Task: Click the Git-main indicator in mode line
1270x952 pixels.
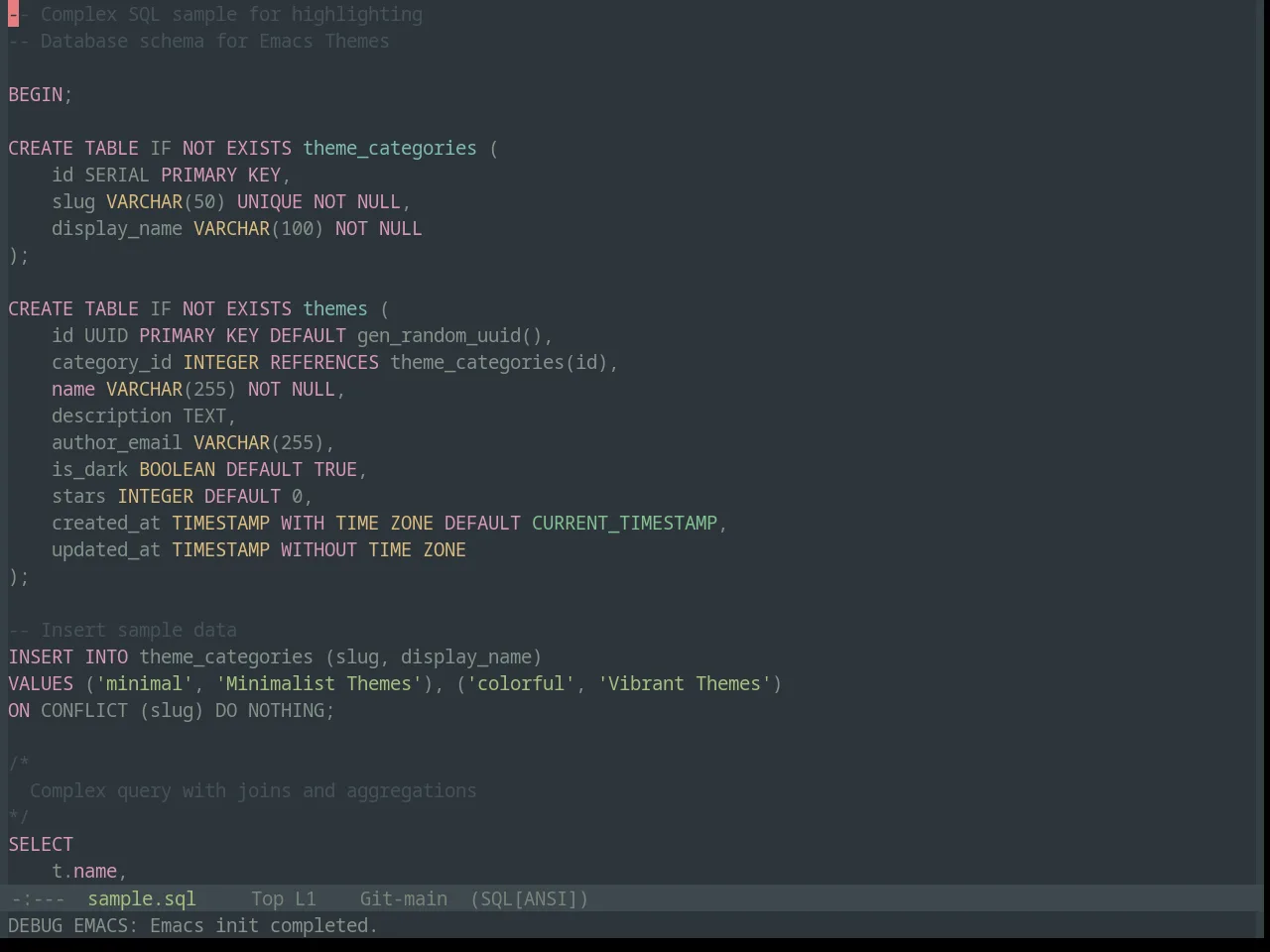Action: [403, 898]
